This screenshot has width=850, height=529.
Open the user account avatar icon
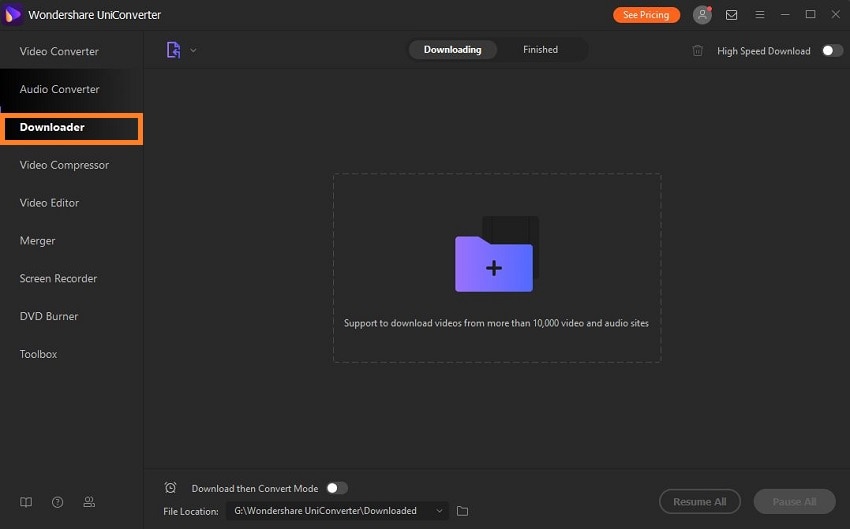coord(703,15)
